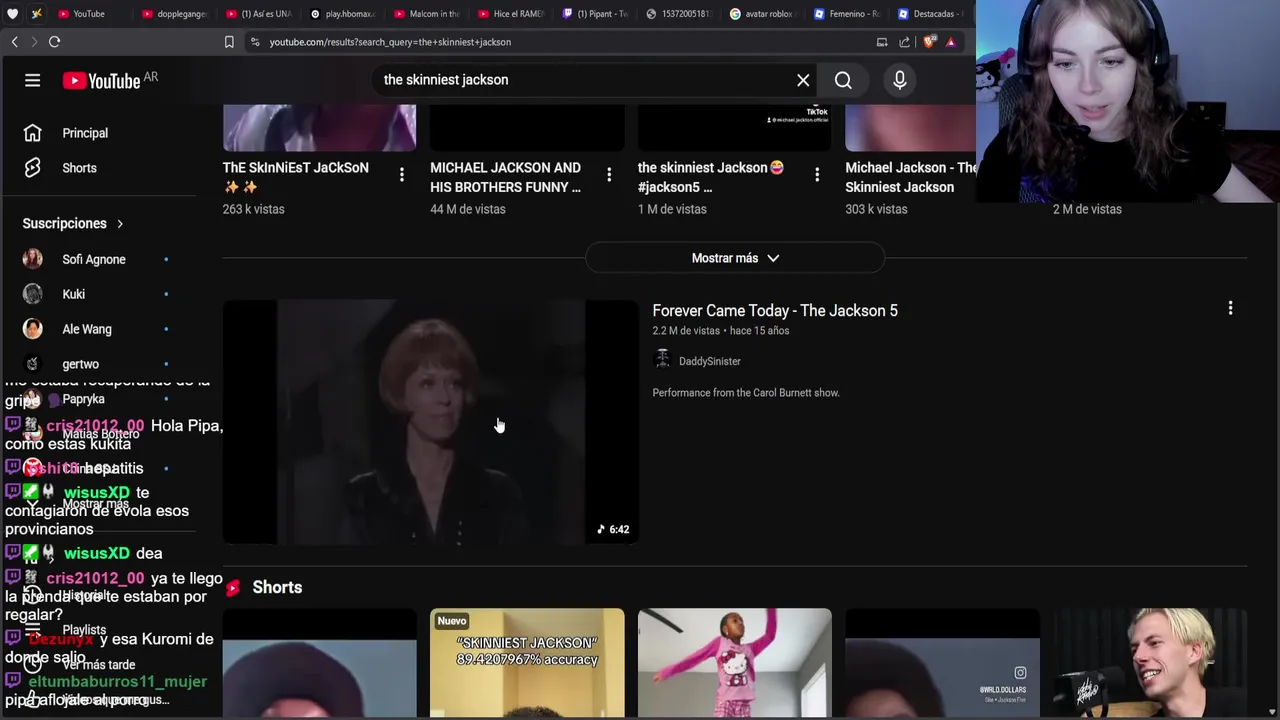Click the share icon in address bar
The width and height of the screenshot is (1280, 720).
(x=905, y=42)
